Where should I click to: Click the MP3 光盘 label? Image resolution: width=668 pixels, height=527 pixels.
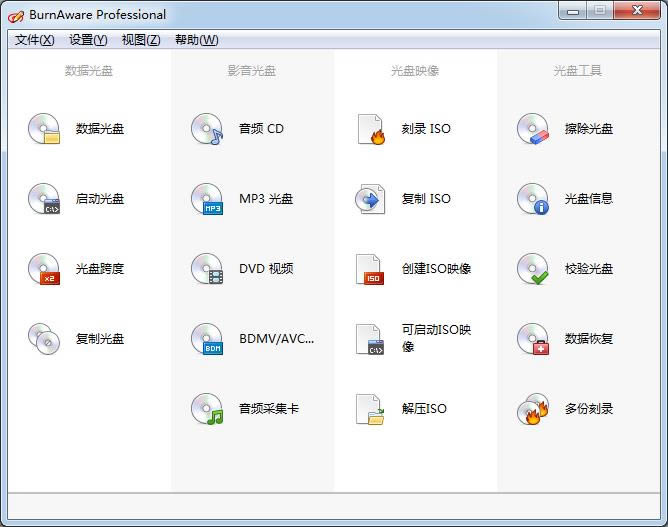click(x=266, y=199)
